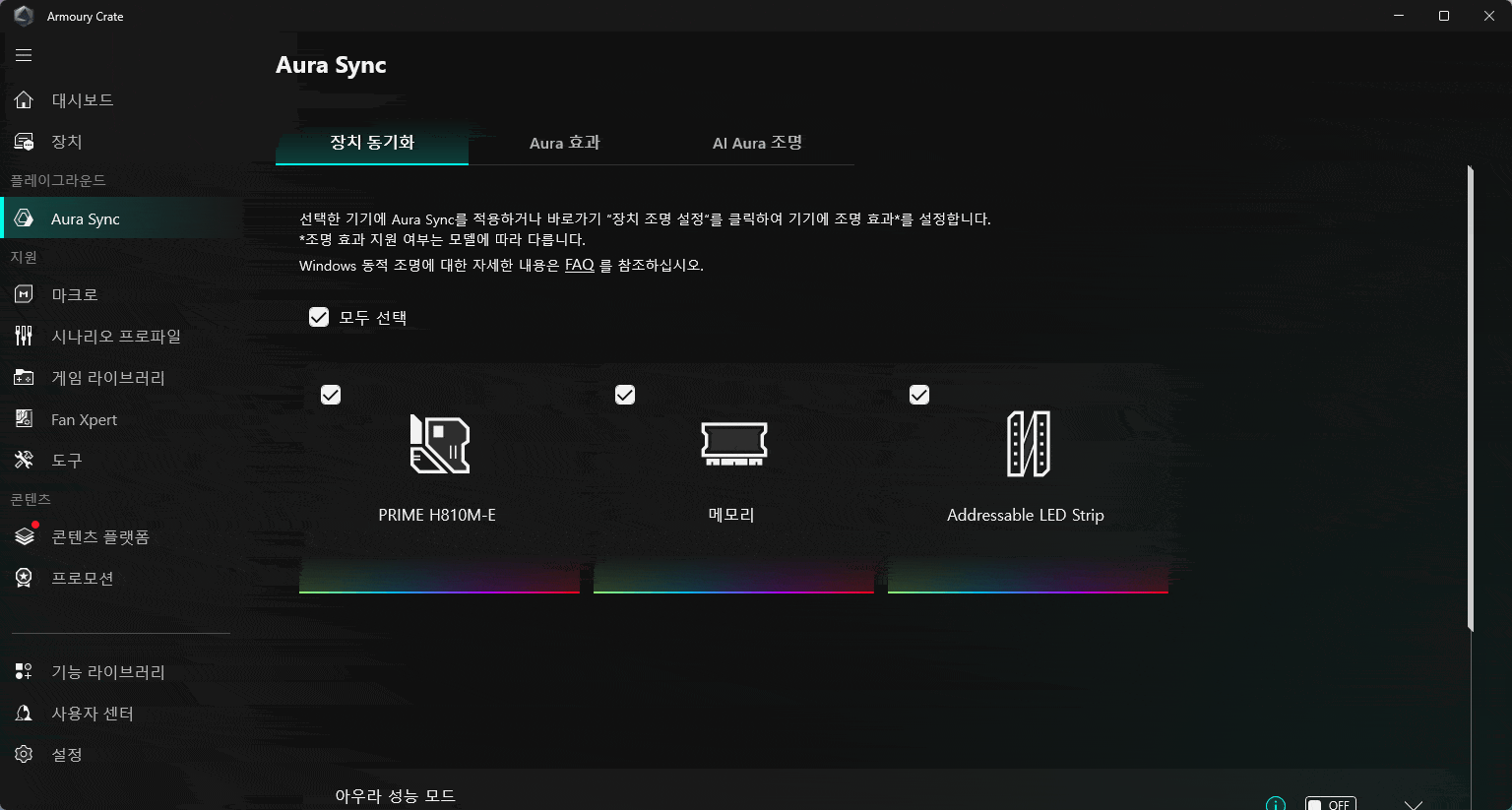Click the 메모리 RAM module icon

tap(733, 444)
